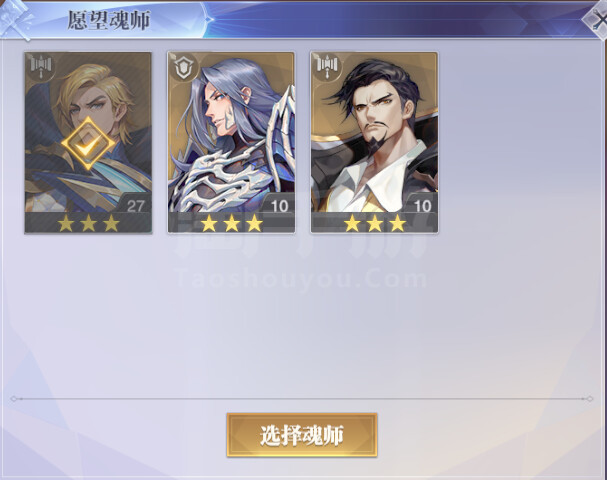This screenshot has width=607, height=480.
Task: Click the three-star rating under goateed character
Action: coord(375,223)
